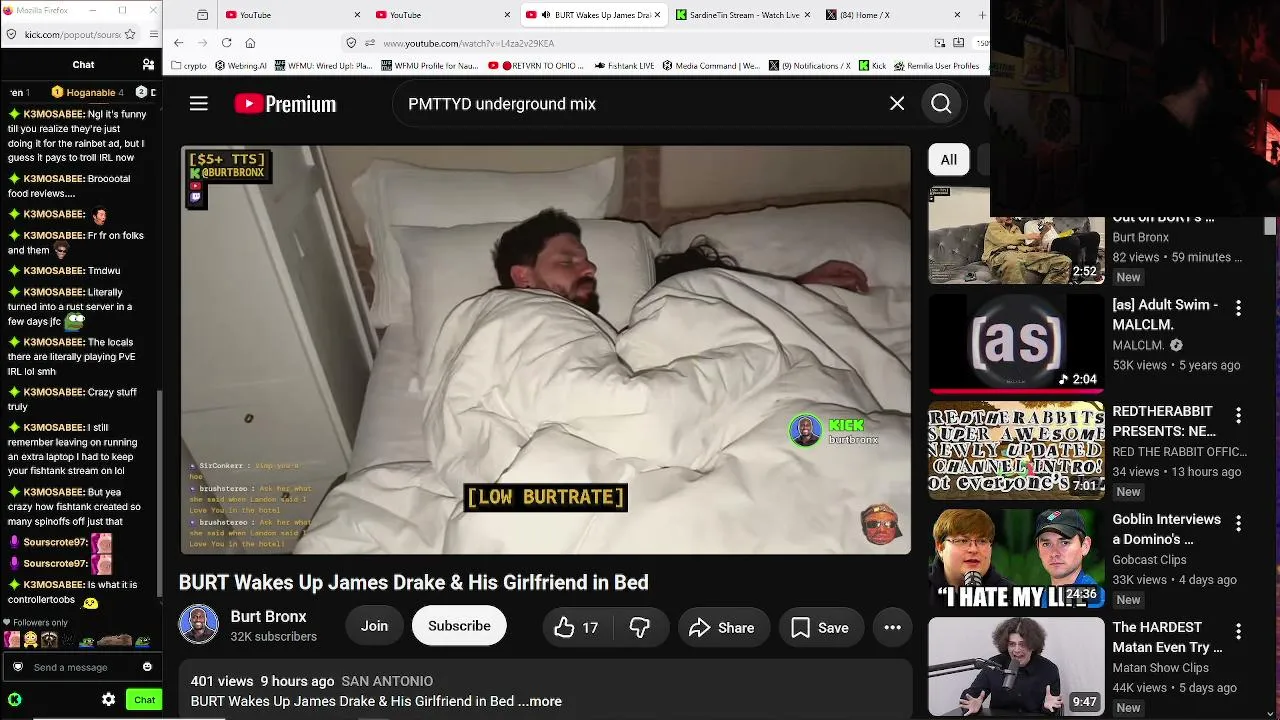Share the current YouTube video
The width and height of the screenshot is (1280, 720).
coord(722,627)
